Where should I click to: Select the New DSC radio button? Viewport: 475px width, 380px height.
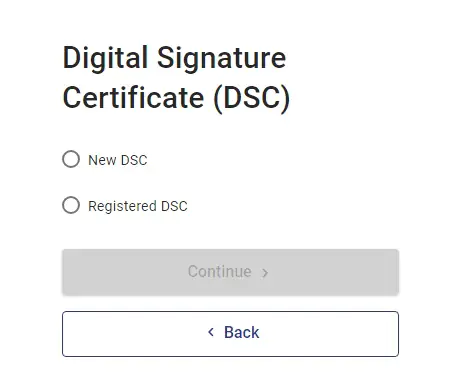[x=71, y=159]
